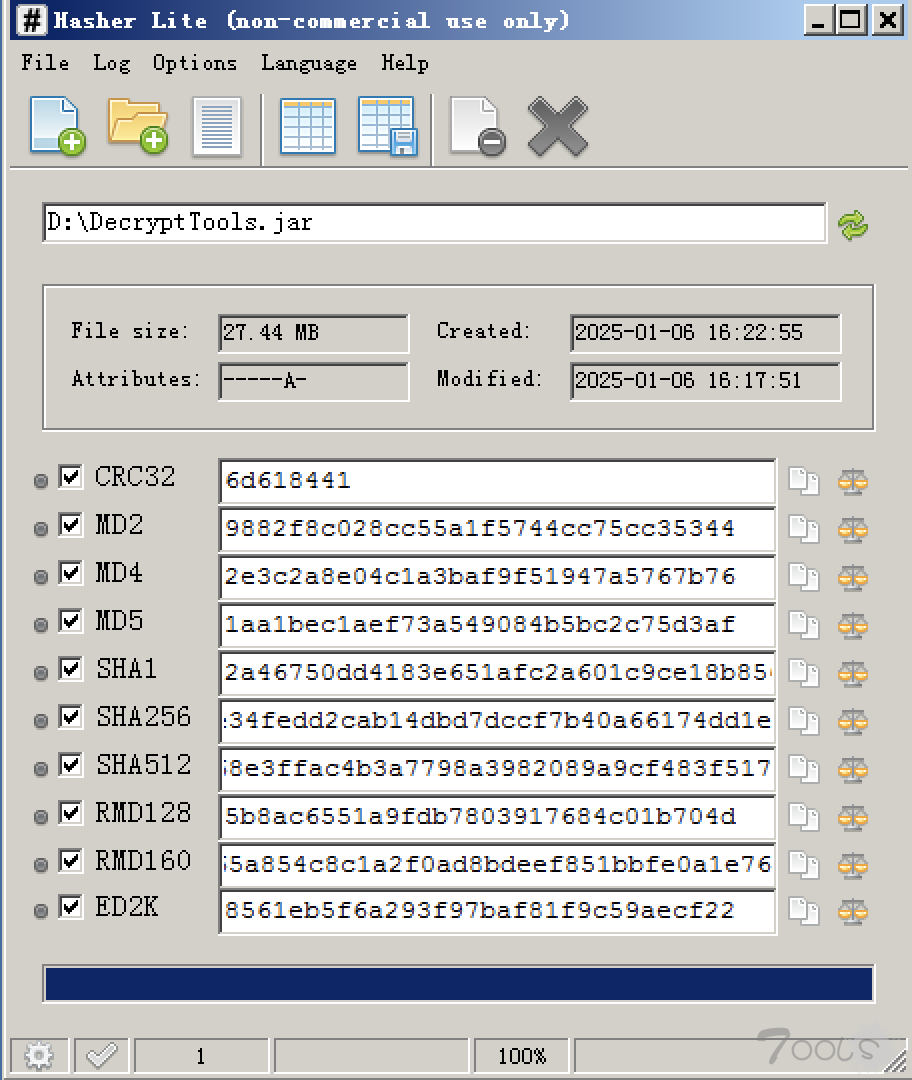Click the Created date field
The height and width of the screenshot is (1080, 912).
(705, 333)
